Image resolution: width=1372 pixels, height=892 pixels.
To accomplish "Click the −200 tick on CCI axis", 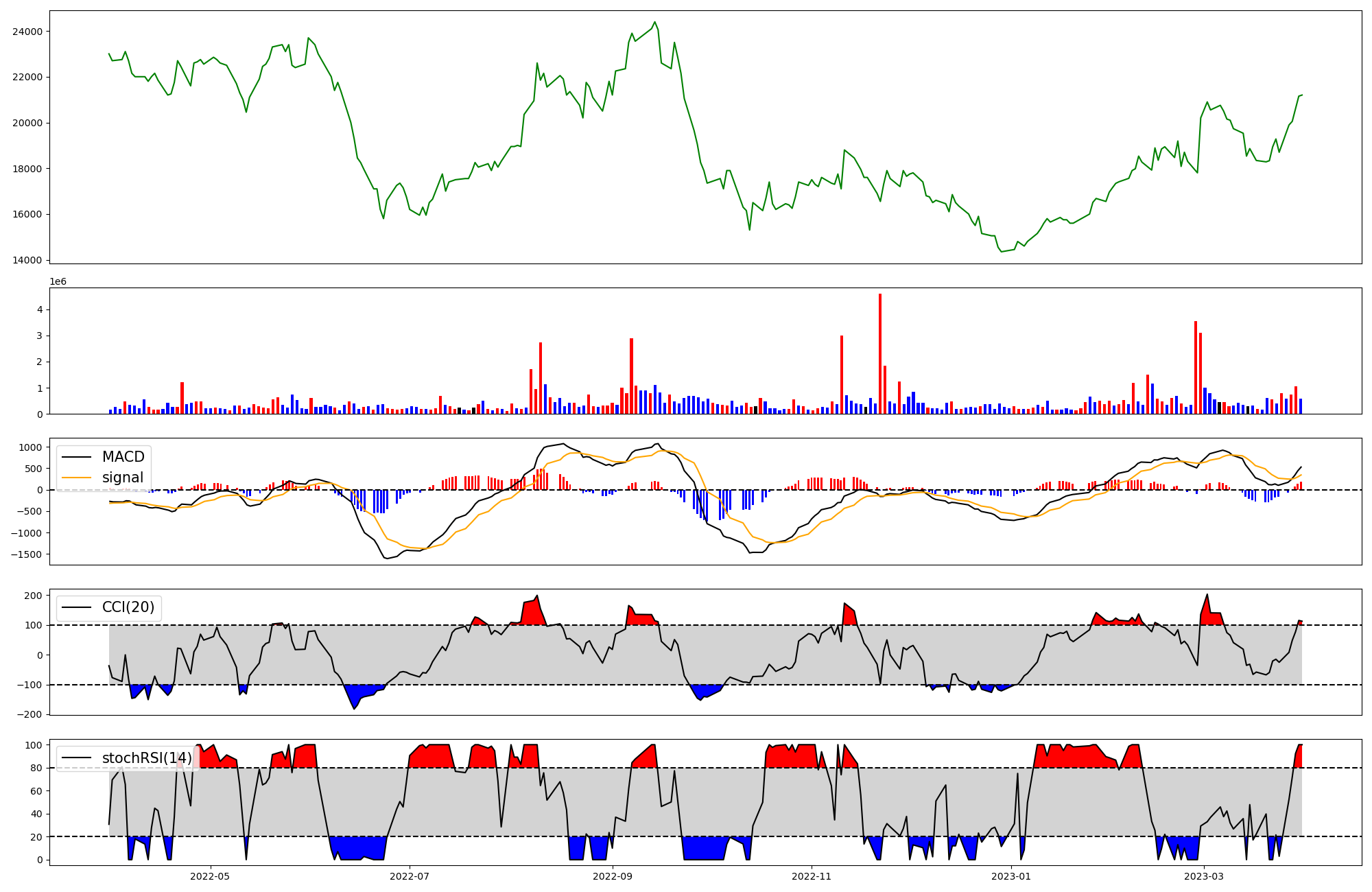I will (30, 714).
